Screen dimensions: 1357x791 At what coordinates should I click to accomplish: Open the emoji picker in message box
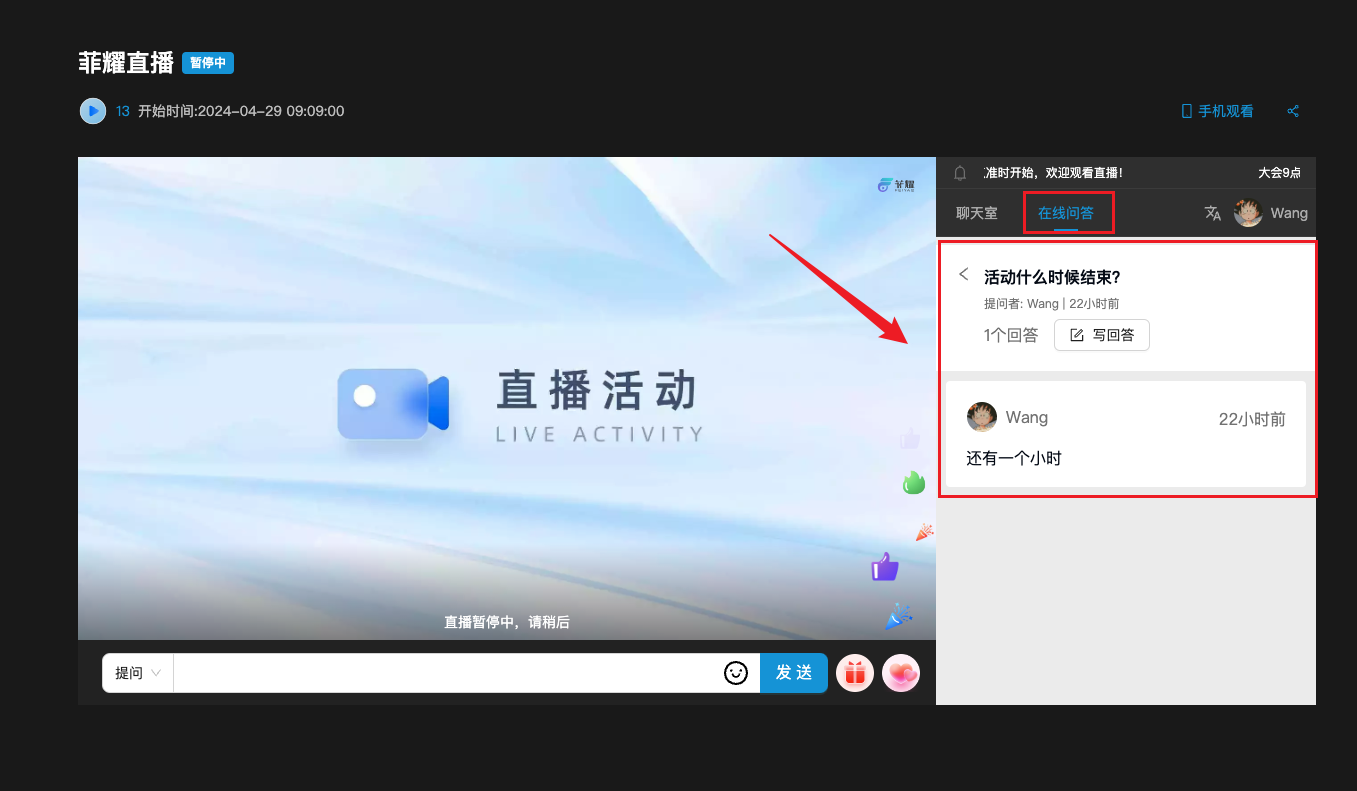tap(736, 673)
